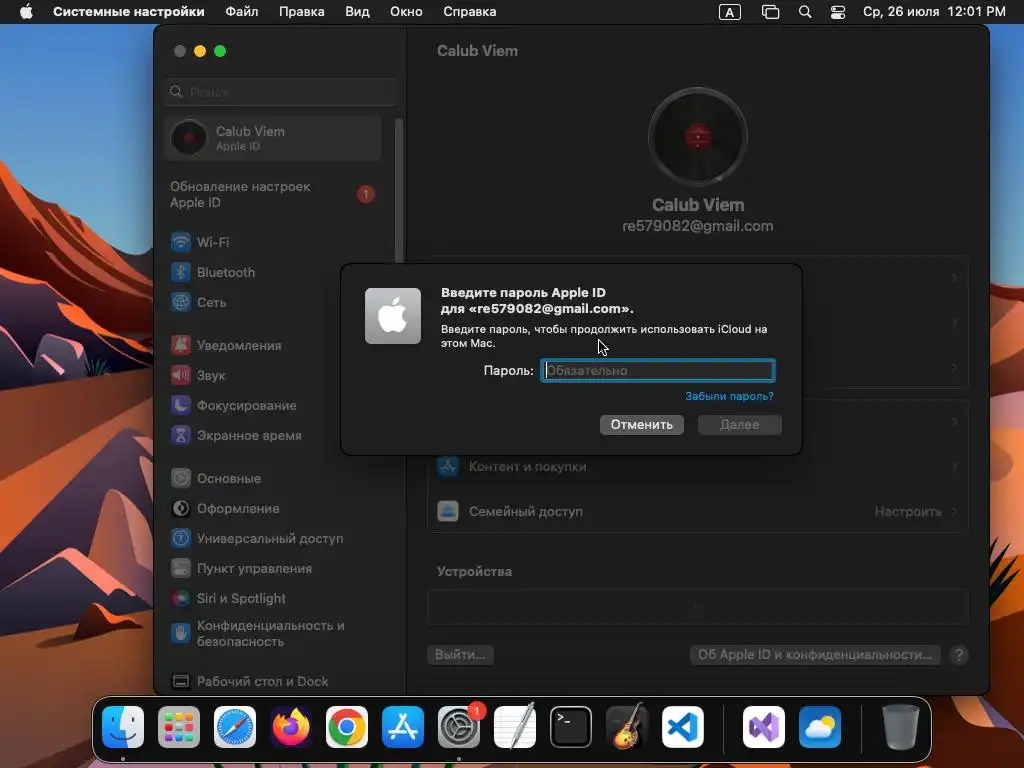Open the Справка menu
The width and height of the screenshot is (1024, 768).
point(470,12)
